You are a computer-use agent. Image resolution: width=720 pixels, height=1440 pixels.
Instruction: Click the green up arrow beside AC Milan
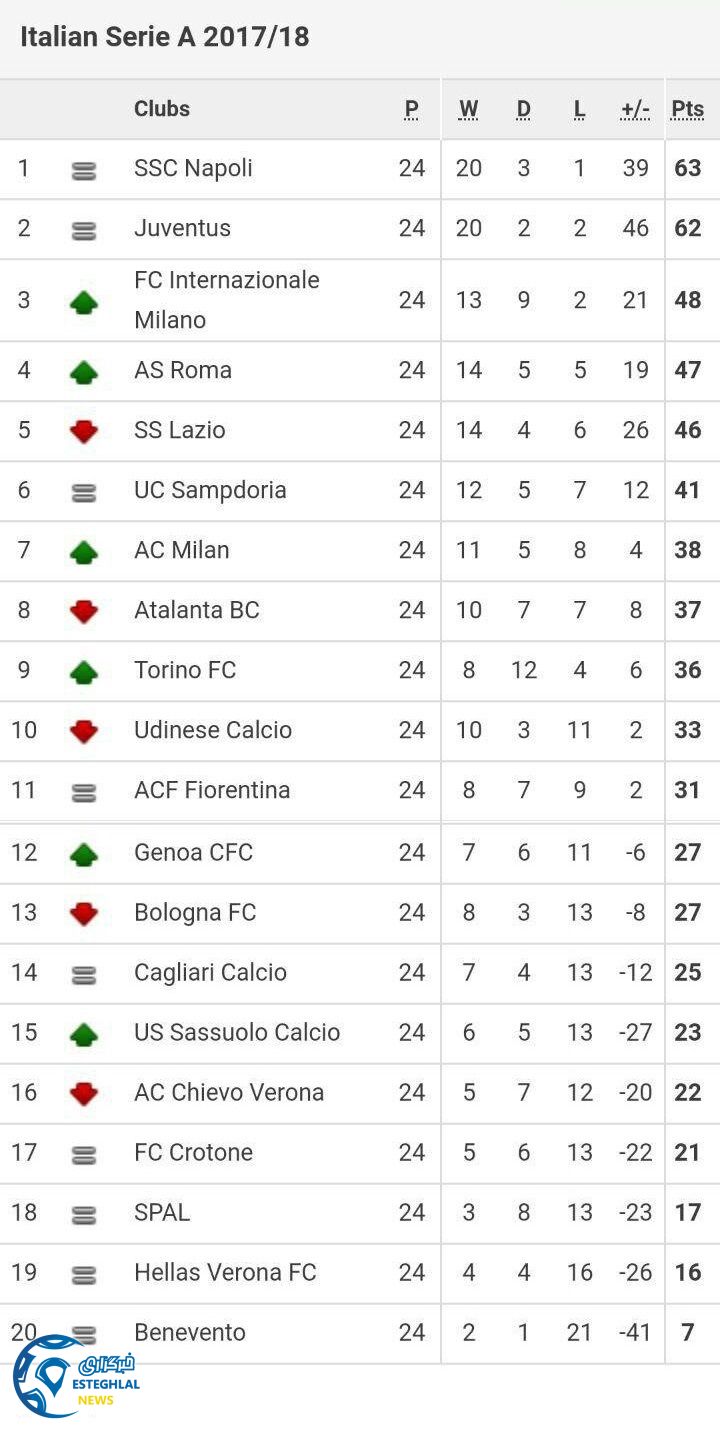tap(84, 552)
